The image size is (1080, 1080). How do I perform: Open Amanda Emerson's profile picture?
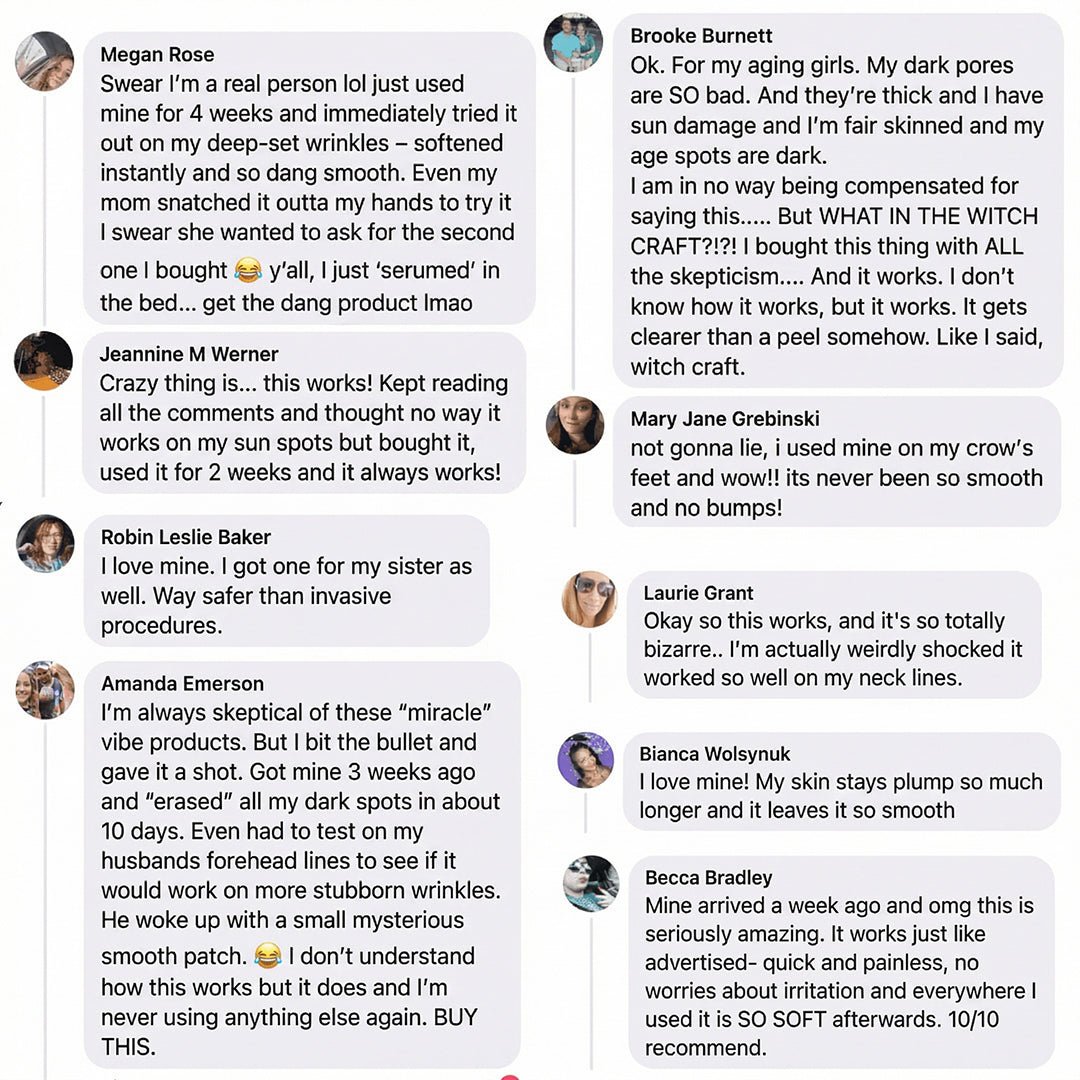click(x=45, y=690)
